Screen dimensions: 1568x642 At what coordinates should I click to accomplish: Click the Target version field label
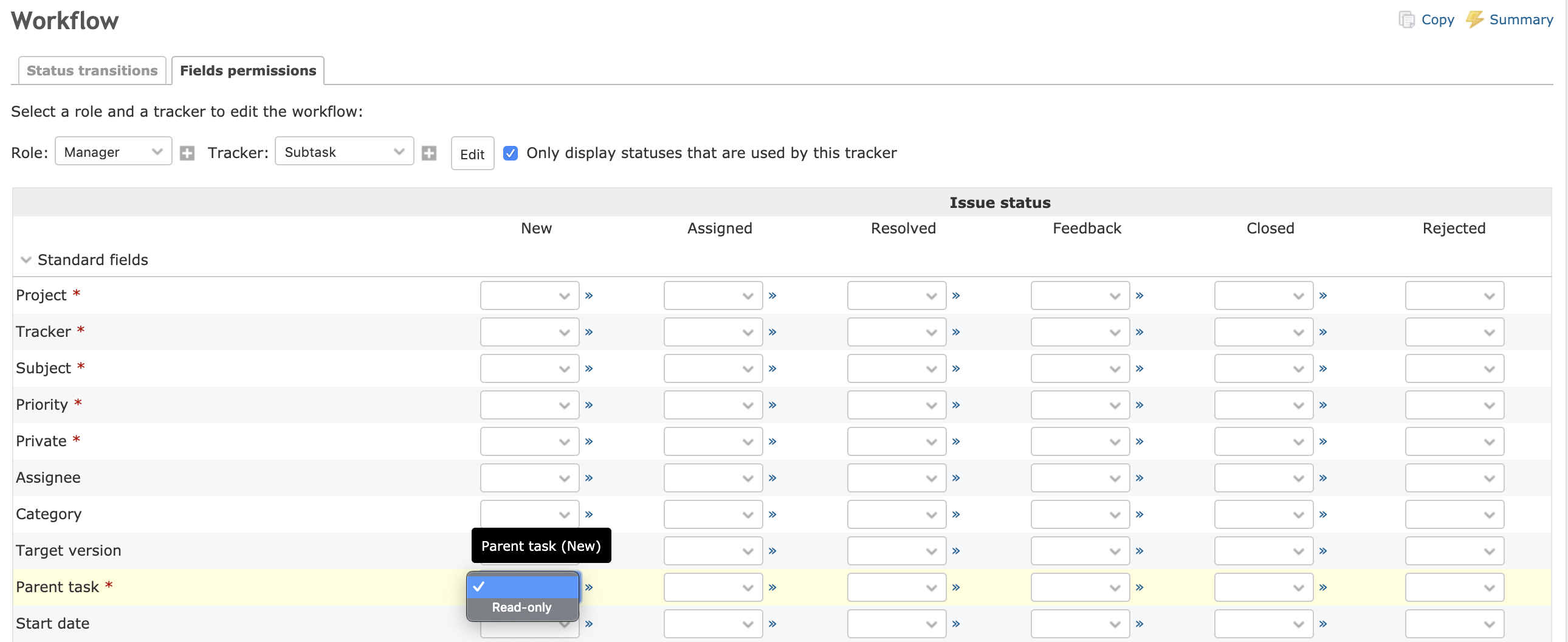68,551
